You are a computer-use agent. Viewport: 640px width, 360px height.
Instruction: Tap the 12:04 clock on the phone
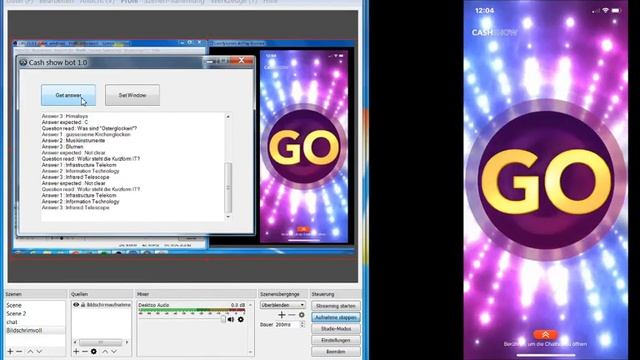tap(484, 11)
